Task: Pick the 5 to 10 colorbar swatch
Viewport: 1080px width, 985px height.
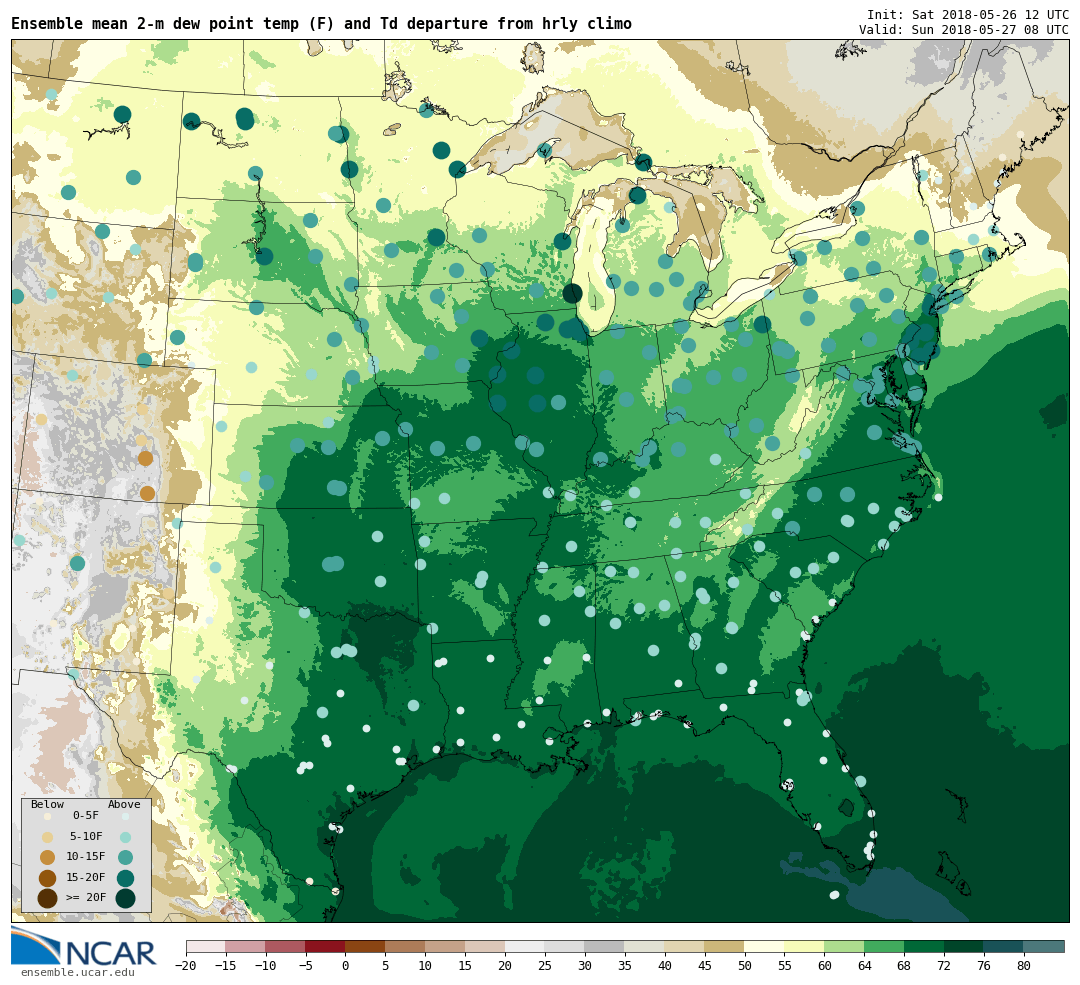Action: [405, 946]
